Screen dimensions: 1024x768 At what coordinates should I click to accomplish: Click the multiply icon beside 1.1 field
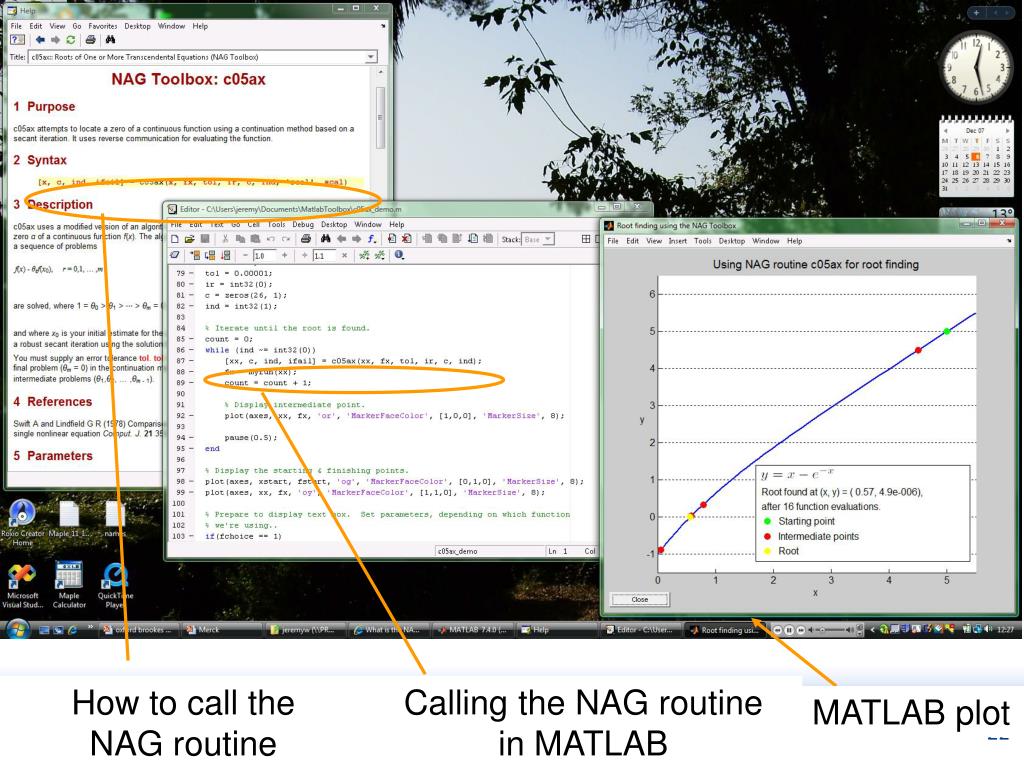coord(344,255)
